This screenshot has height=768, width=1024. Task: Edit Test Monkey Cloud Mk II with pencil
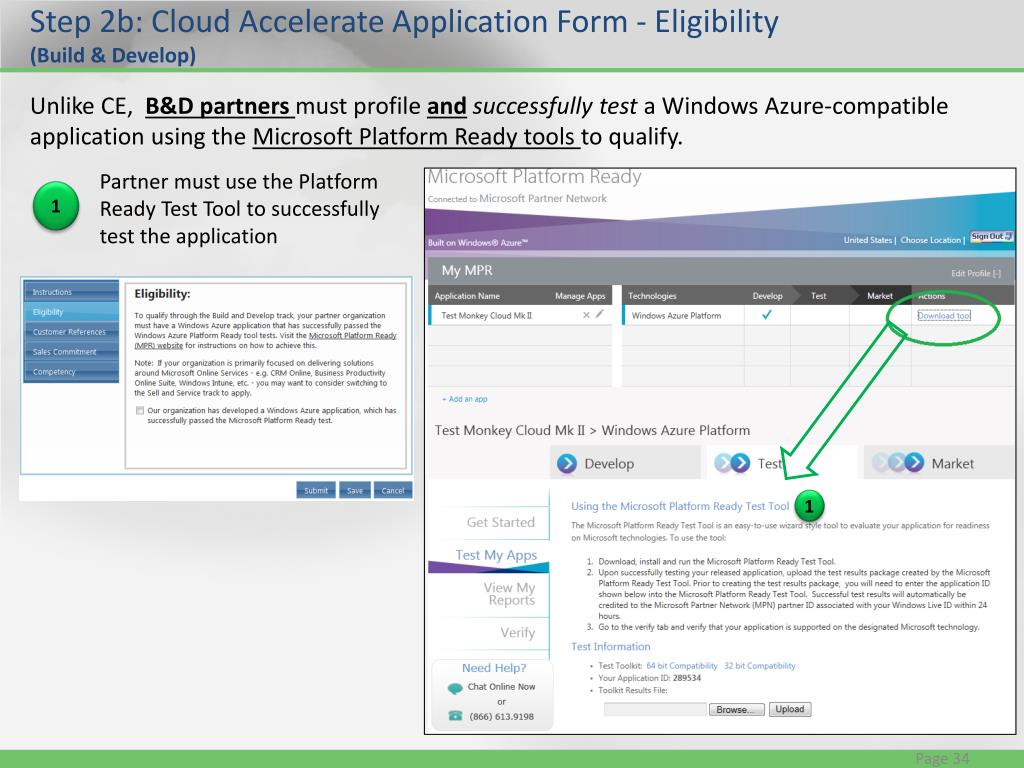pyautogui.click(x=600, y=314)
